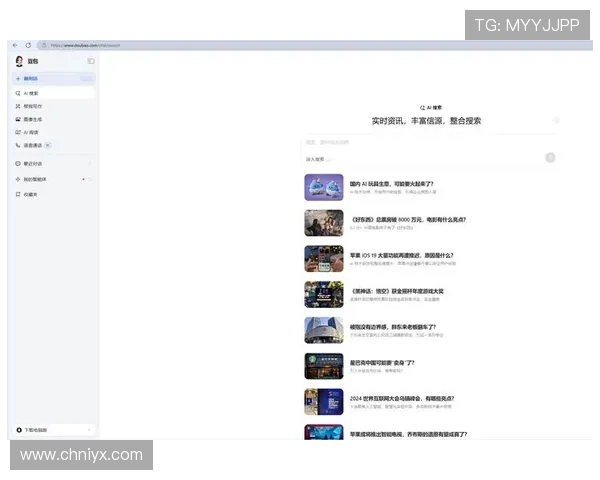Screen dimensions: 600x480
Task: Open the 星巴克中国 article
Action: 382,362
